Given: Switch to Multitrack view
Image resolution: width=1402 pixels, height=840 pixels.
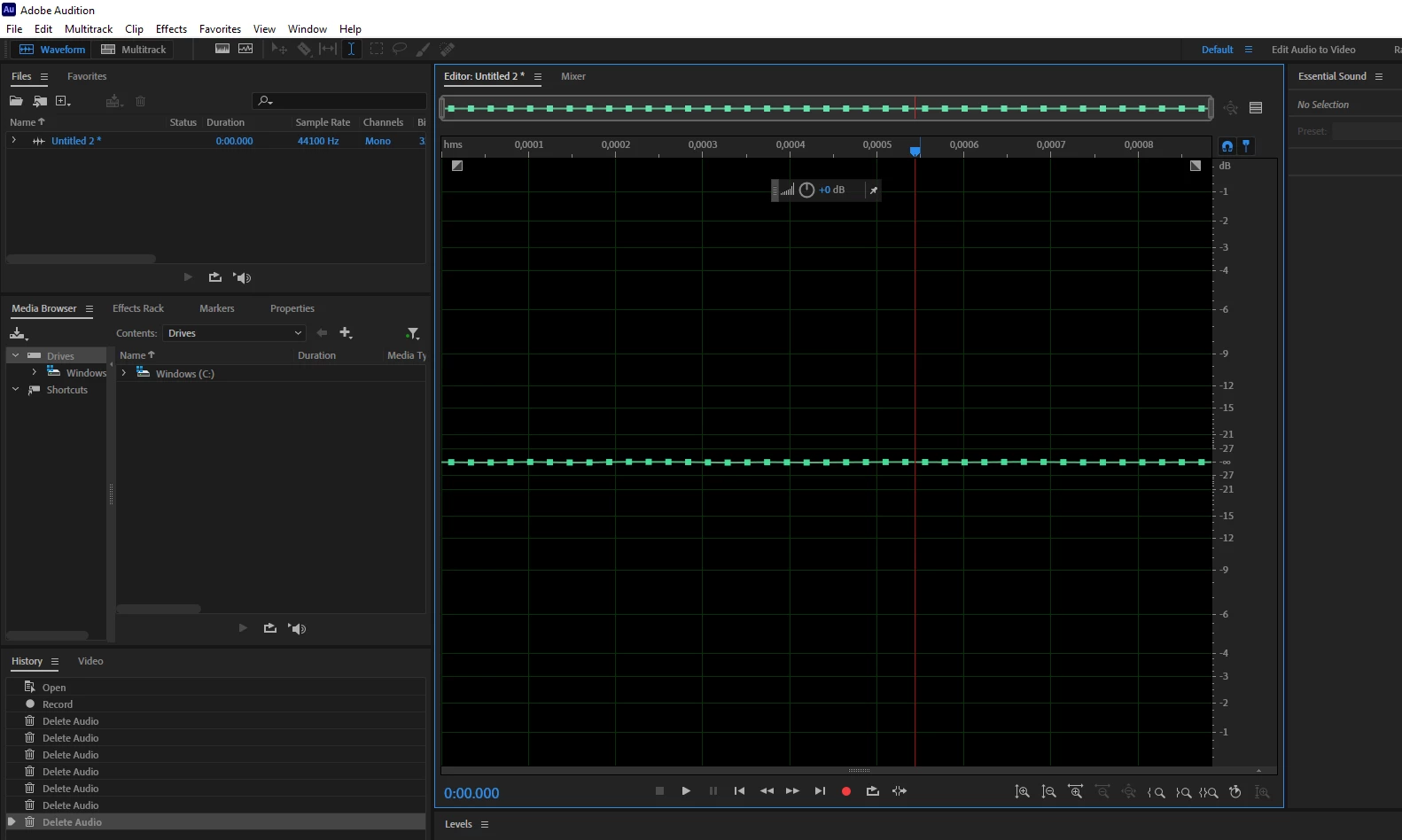Looking at the screenshot, I should [x=134, y=50].
